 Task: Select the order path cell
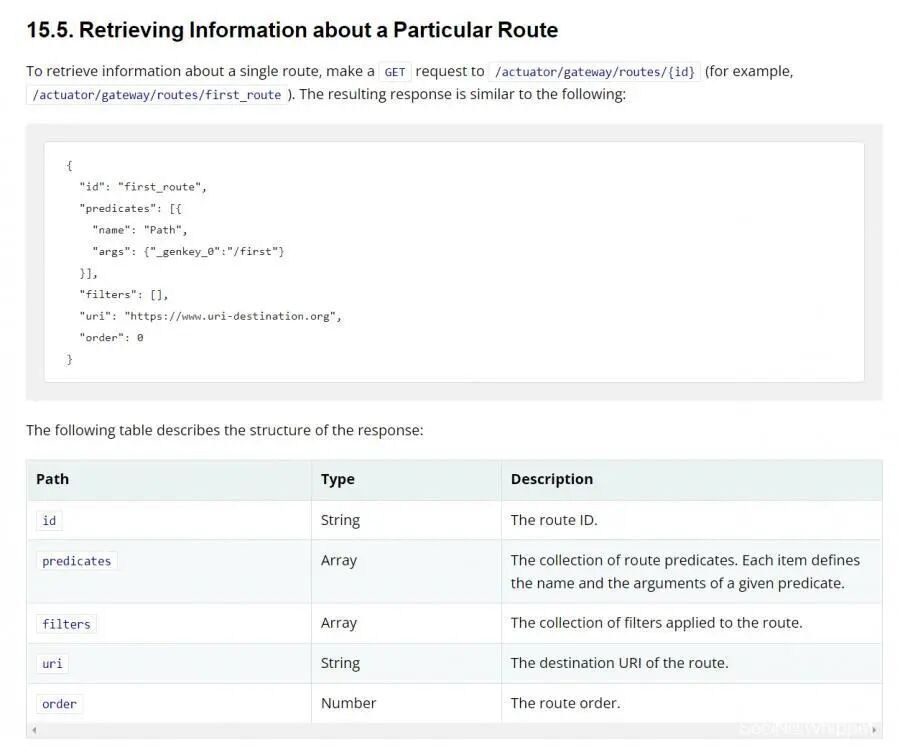click(x=59, y=704)
